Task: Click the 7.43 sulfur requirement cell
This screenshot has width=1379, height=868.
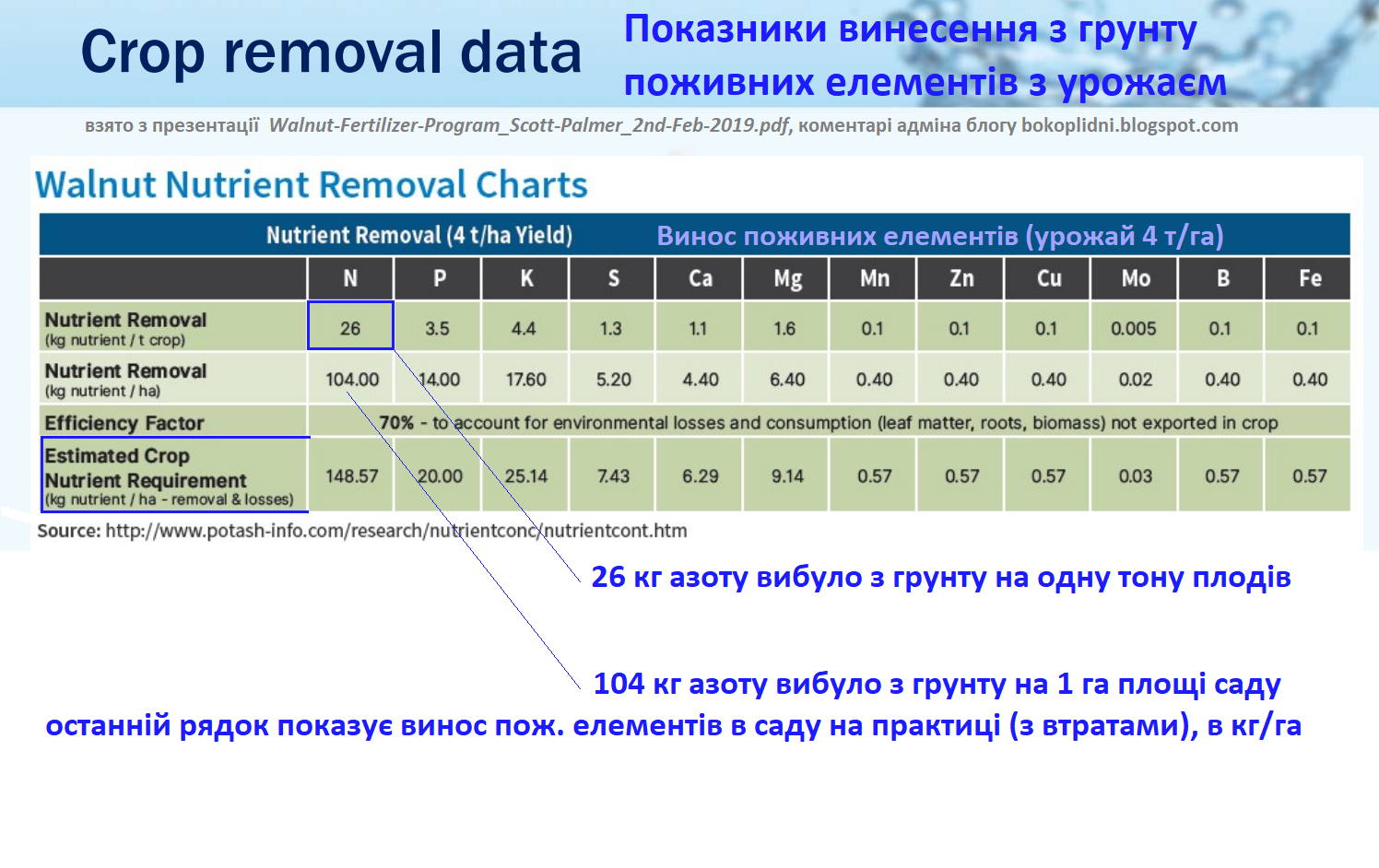Action: [613, 475]
